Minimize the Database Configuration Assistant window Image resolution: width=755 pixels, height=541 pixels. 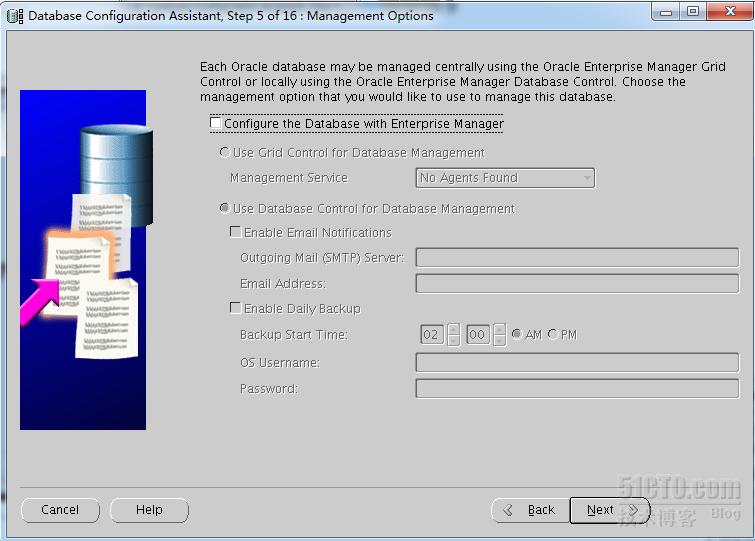[666, 12]
